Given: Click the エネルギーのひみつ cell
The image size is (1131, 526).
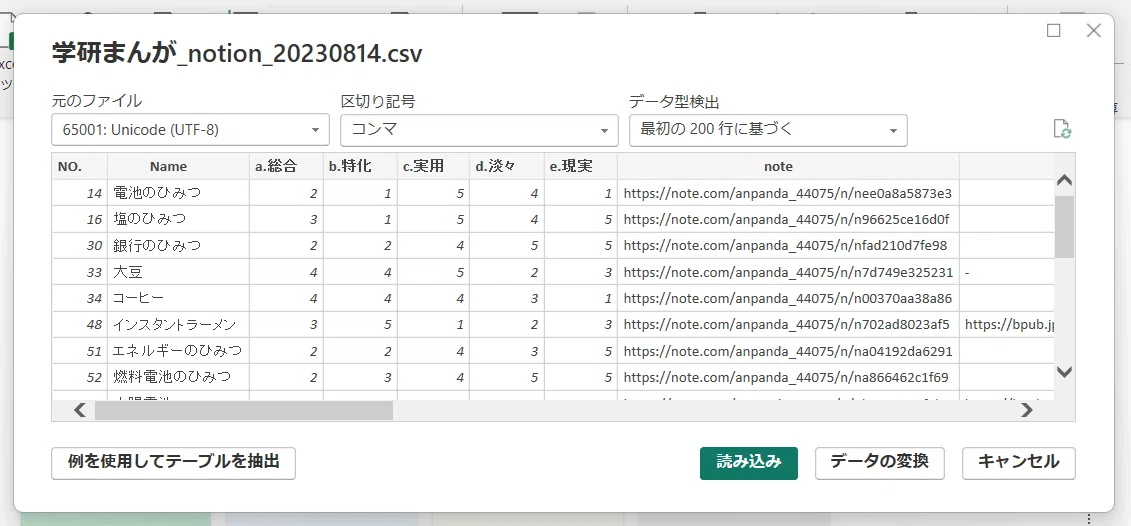Looking at the screenshot, I should (x=178, y=351).
